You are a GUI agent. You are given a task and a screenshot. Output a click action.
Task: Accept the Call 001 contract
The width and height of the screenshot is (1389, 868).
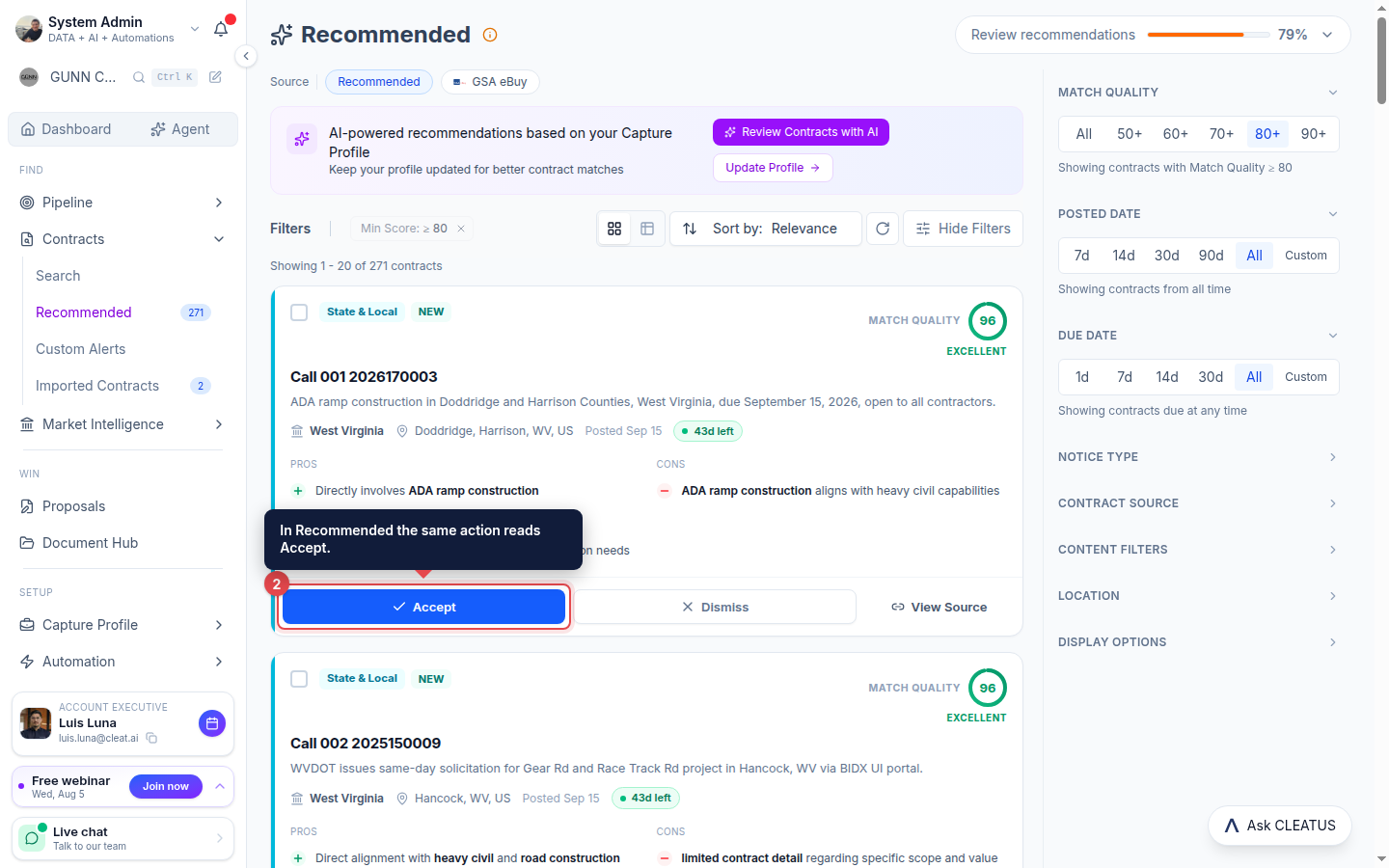point(423,607)
